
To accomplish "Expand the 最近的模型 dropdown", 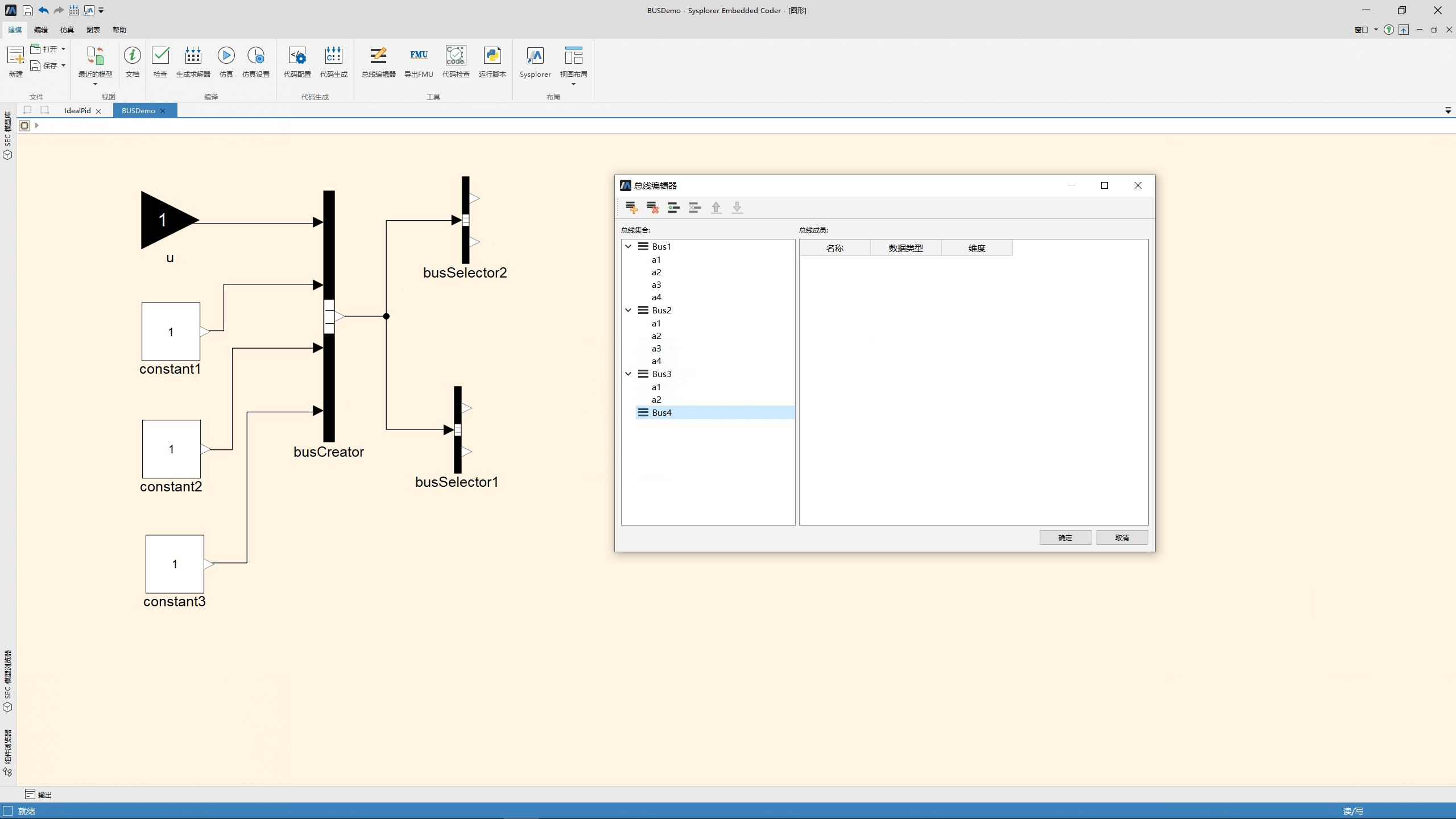I will coord(95,84).
